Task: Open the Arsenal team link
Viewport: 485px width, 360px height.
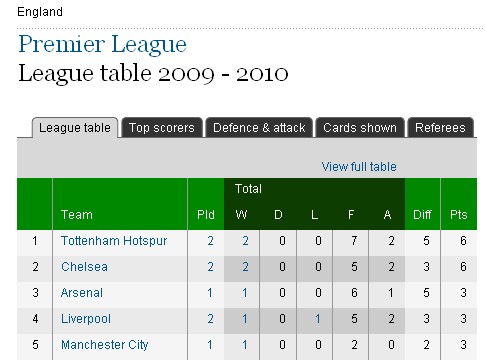Action: click(82, 293)
